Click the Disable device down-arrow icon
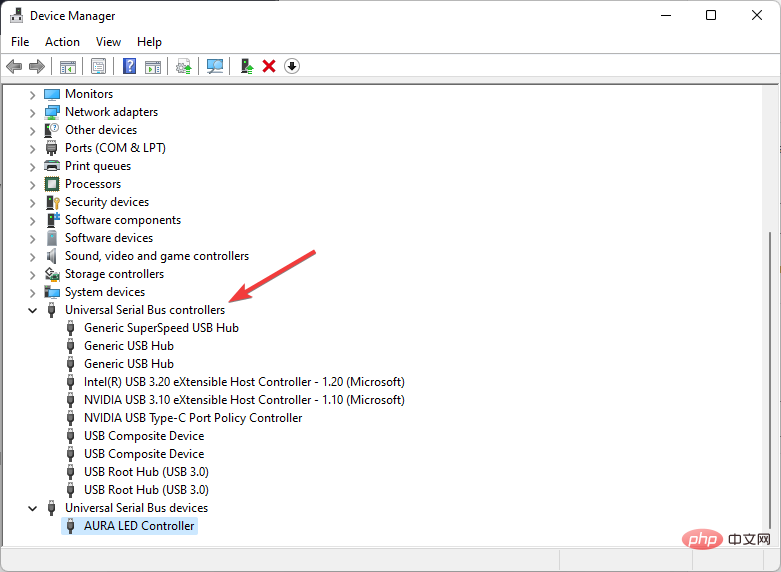781x572 pixels. point(292,66)
